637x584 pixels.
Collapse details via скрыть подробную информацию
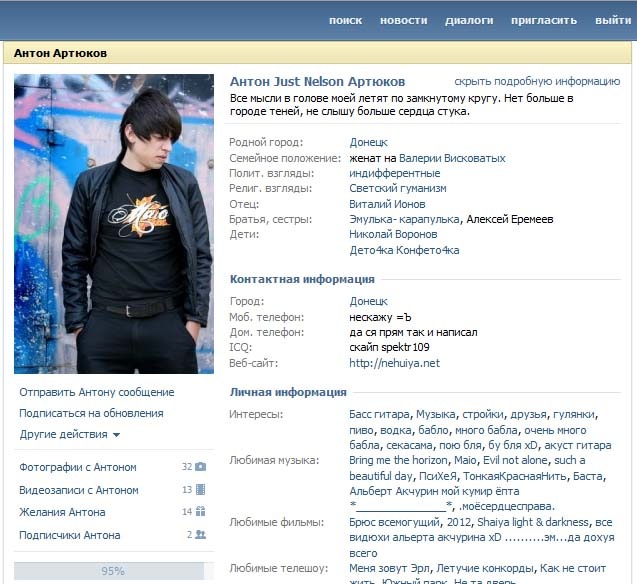tap(537, 82)
